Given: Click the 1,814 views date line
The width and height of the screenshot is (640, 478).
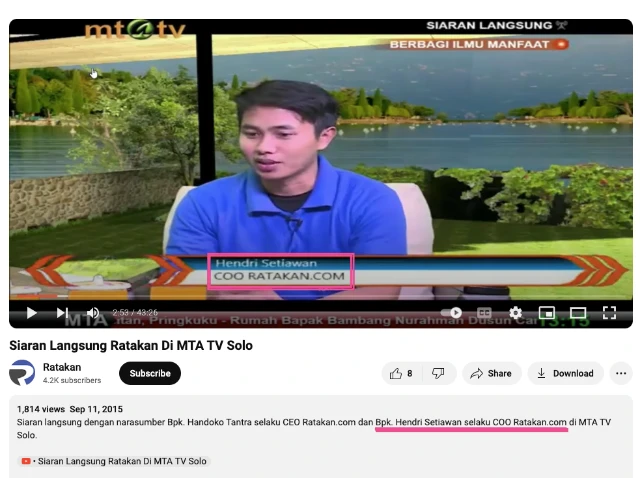Looking at the screenshot, I should (x=70, y=409).
